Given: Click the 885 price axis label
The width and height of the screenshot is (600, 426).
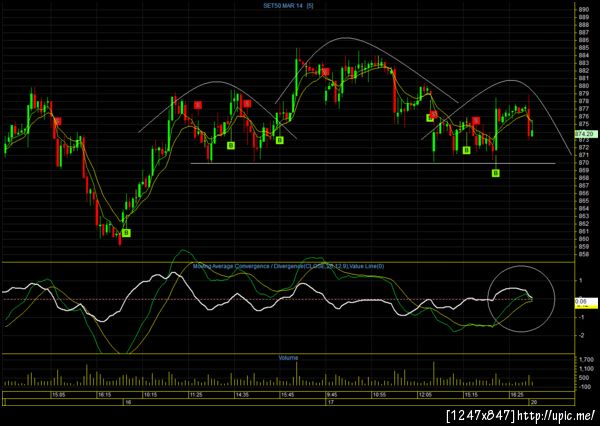Looking at the screenshot, I should point(584,48).
